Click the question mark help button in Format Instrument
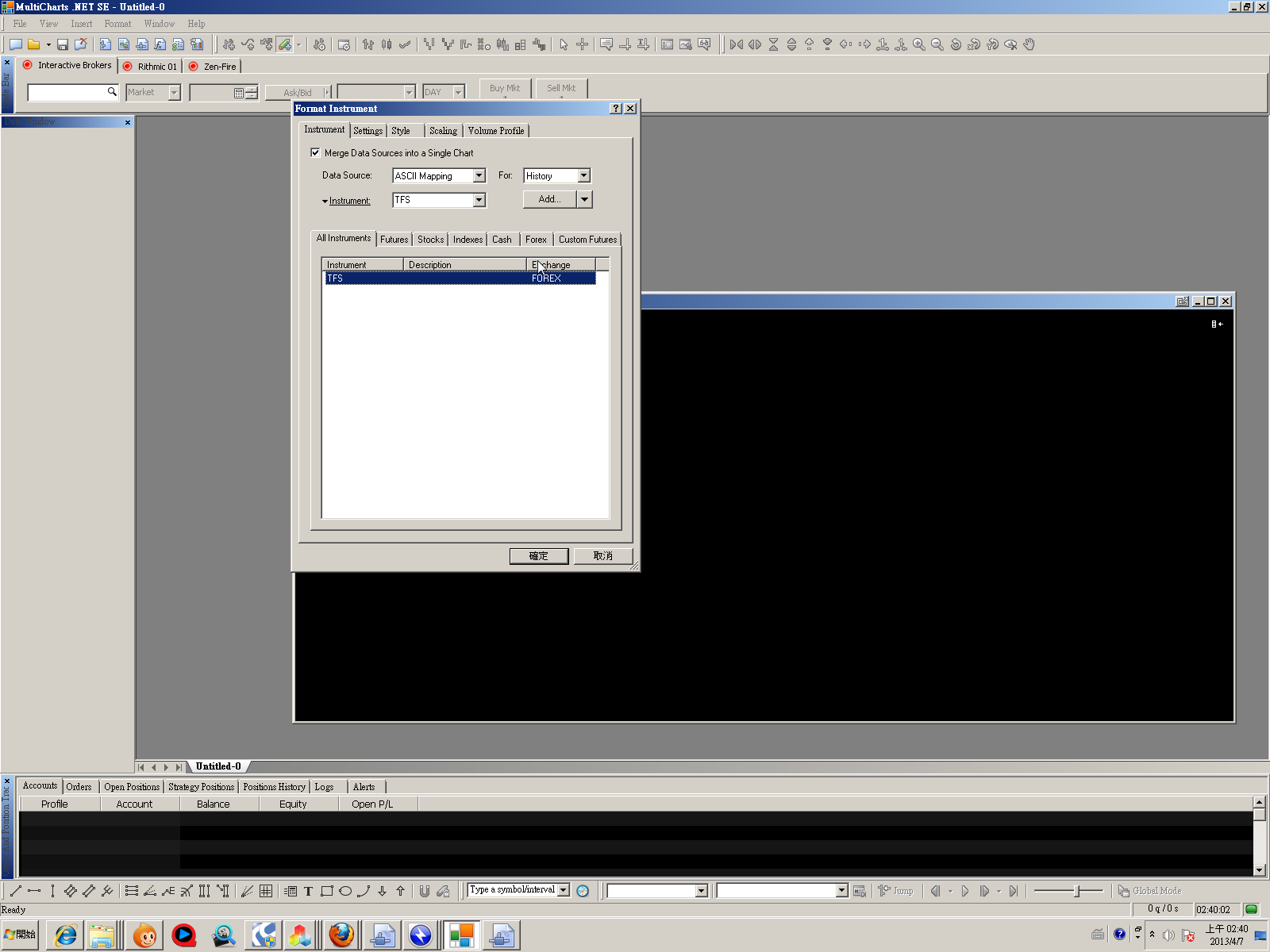Viewport: 1270px width, 952px height. (616, 109)
